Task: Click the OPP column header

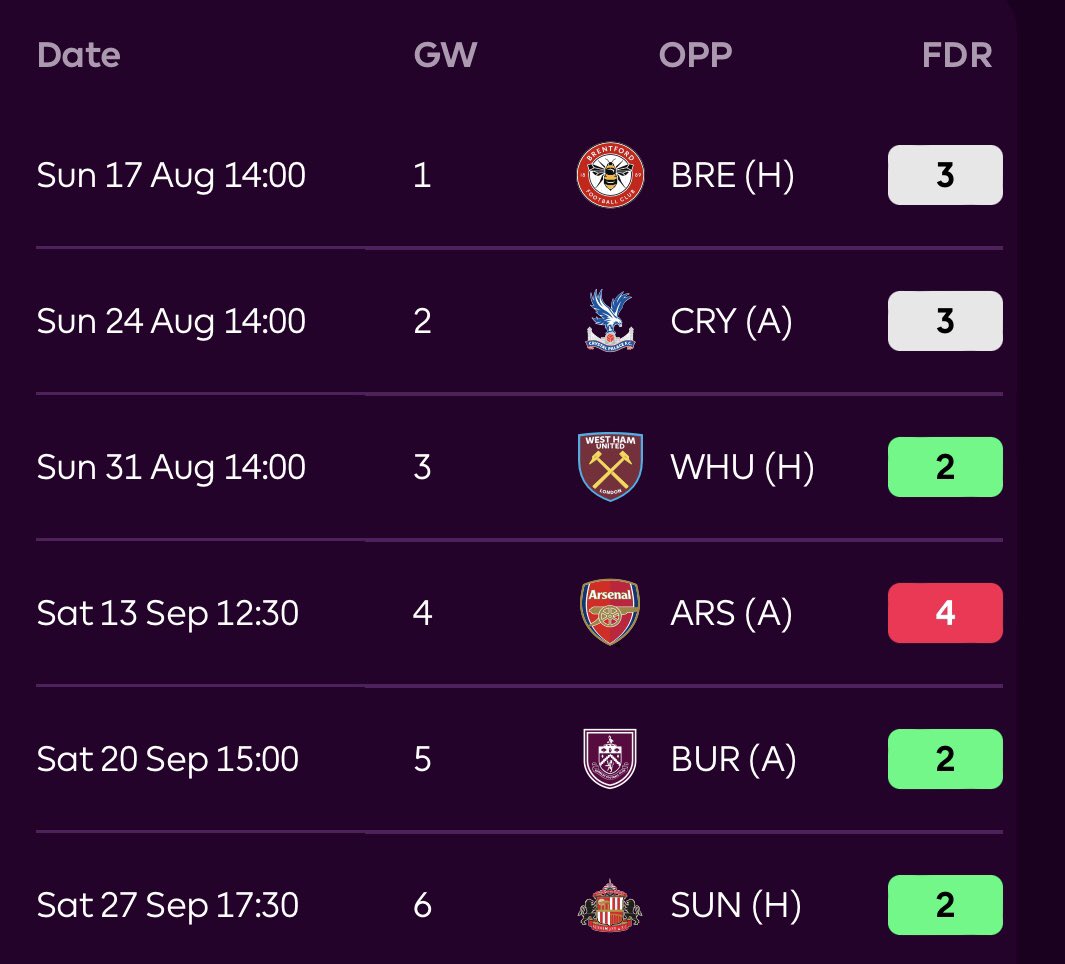Action: click(x=696, y=55)
